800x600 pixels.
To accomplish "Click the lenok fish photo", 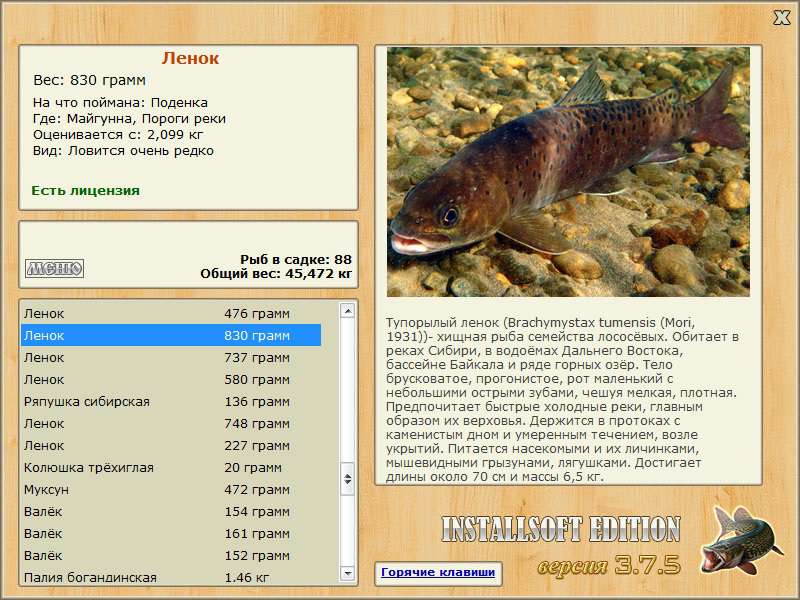I will click(x=568, y=172).
